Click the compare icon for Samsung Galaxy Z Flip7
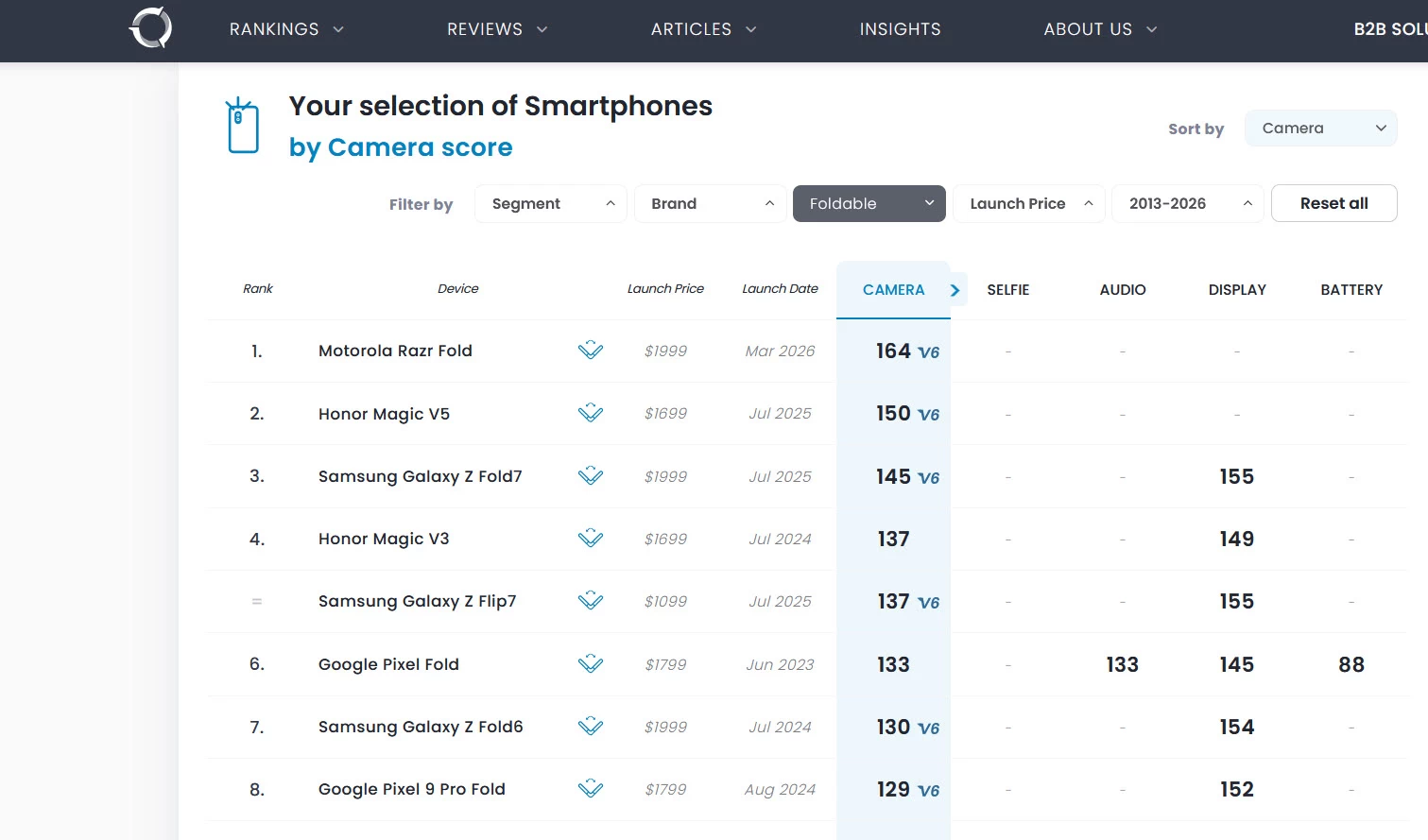Viewport: 1428px width, 840px height. pyautogui.click(x=591, y=601)
